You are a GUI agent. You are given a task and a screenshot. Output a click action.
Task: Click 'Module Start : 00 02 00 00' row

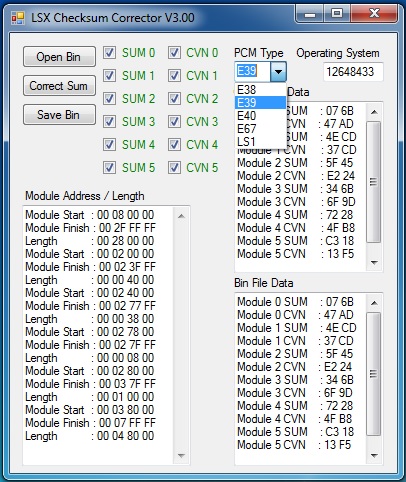click(x=90, y=254)
